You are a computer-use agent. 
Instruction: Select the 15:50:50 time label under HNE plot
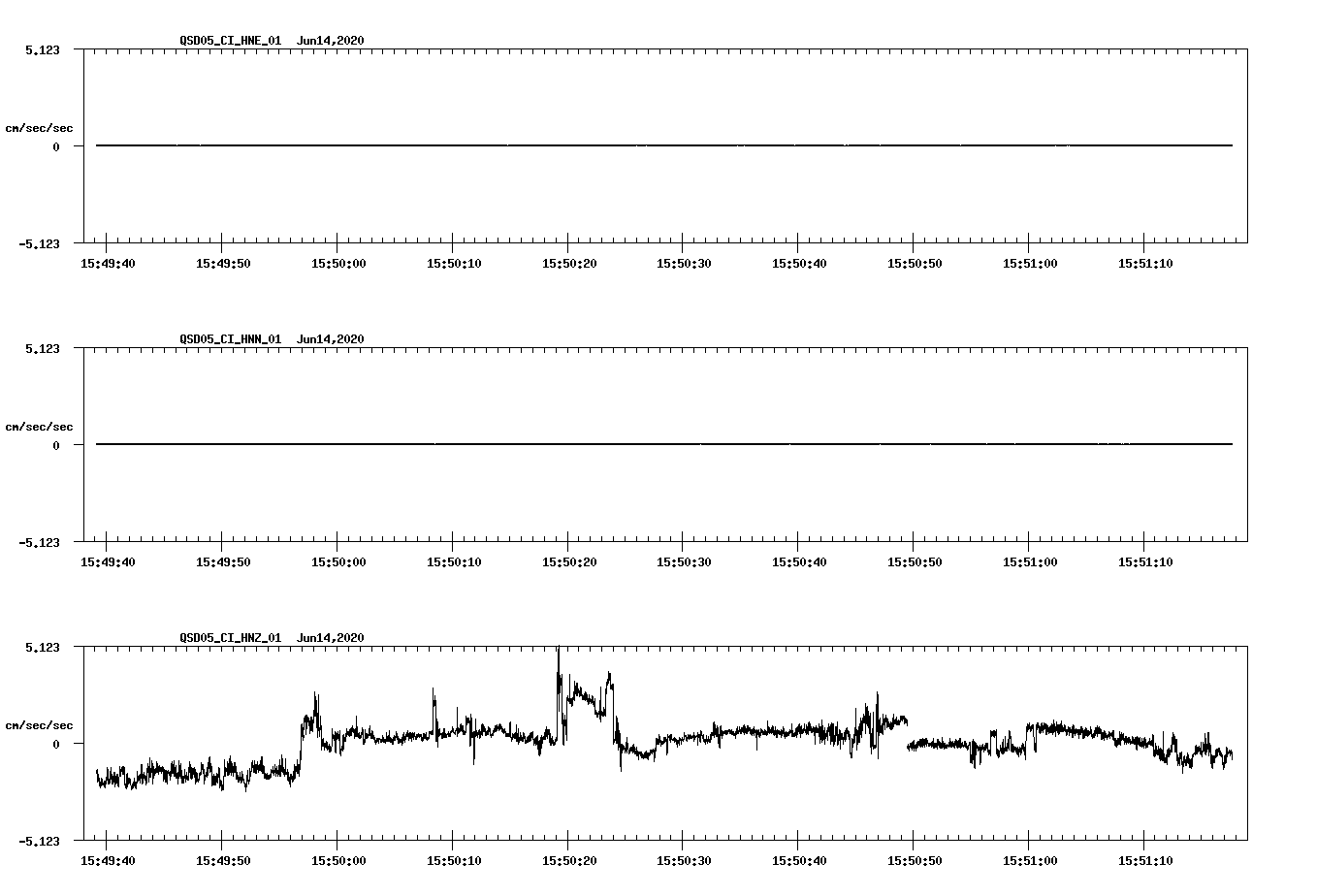pos(915,263)
